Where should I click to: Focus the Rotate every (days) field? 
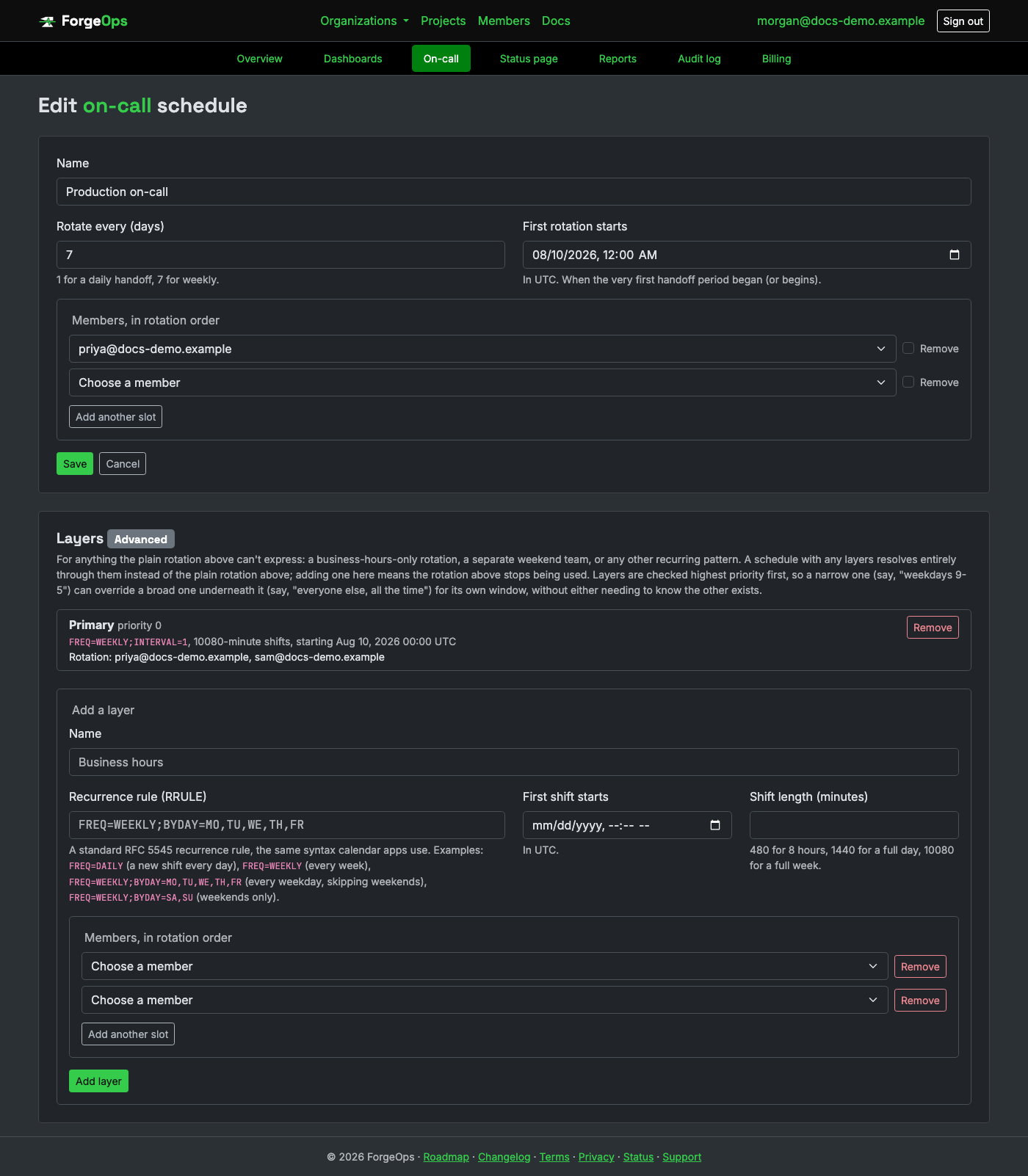280,255
